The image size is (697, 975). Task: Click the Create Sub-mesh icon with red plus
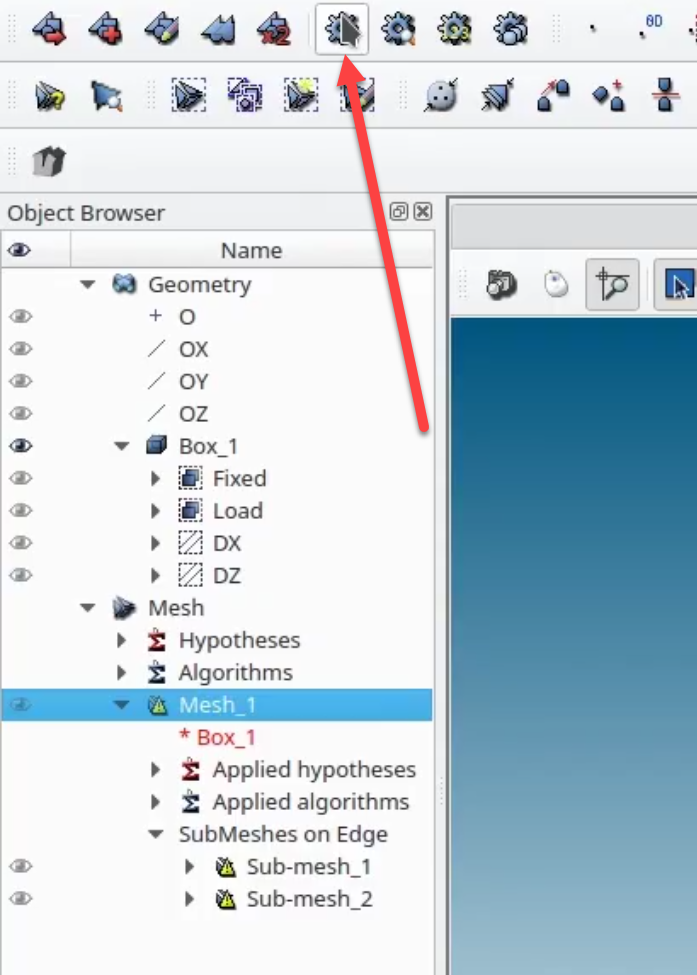(x=106, y=29)
